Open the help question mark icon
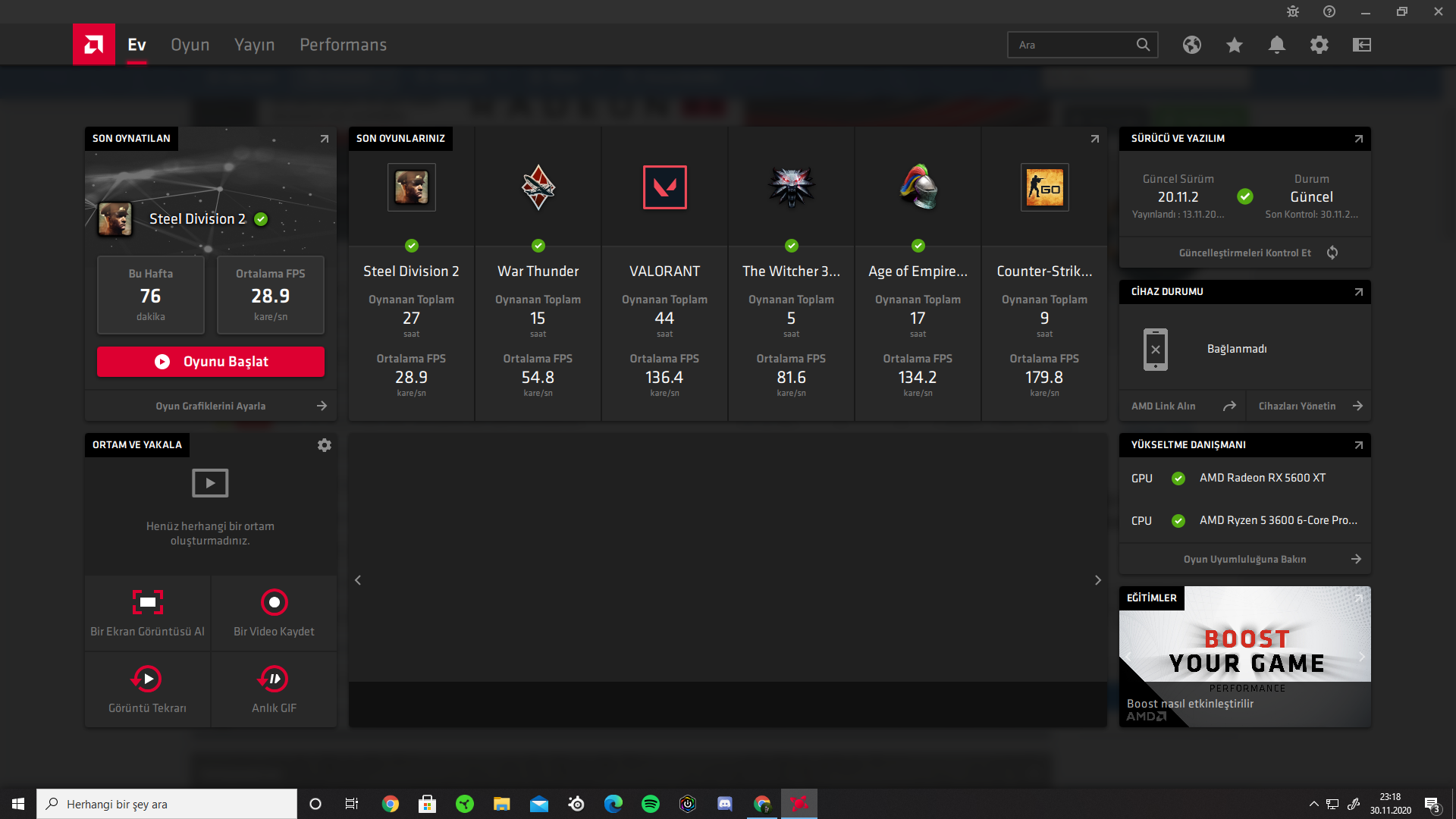The width and height of the screenshot is (1456, 819). 1329,11
